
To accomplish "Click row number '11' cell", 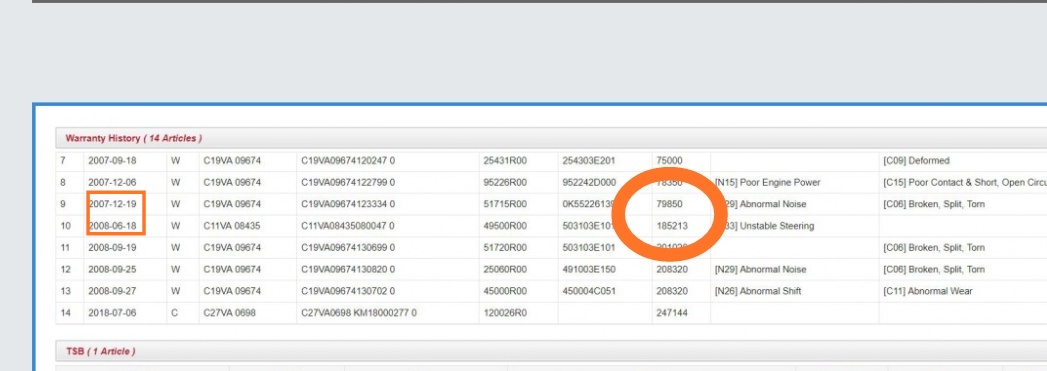I will (x=65, y=248).
